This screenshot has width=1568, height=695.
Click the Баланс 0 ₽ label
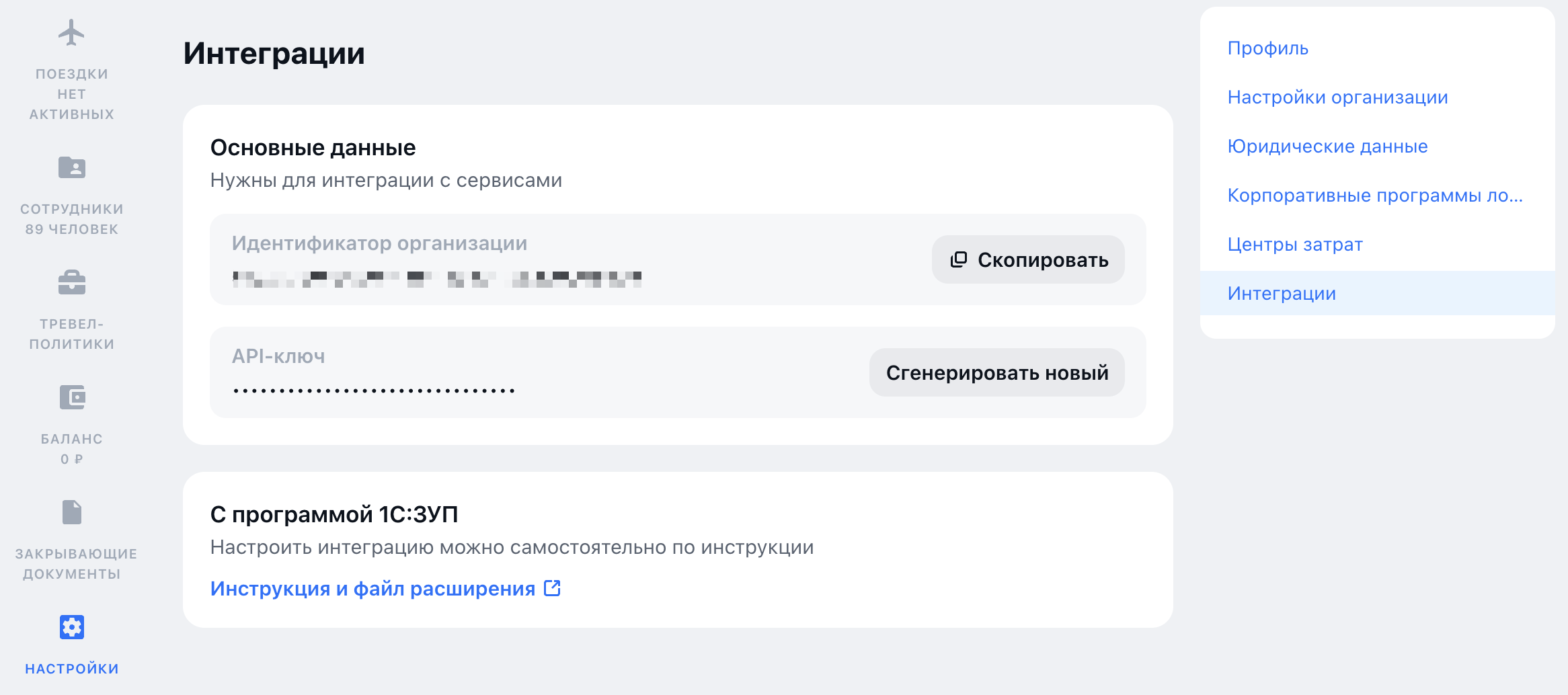[x=71, y=449]
